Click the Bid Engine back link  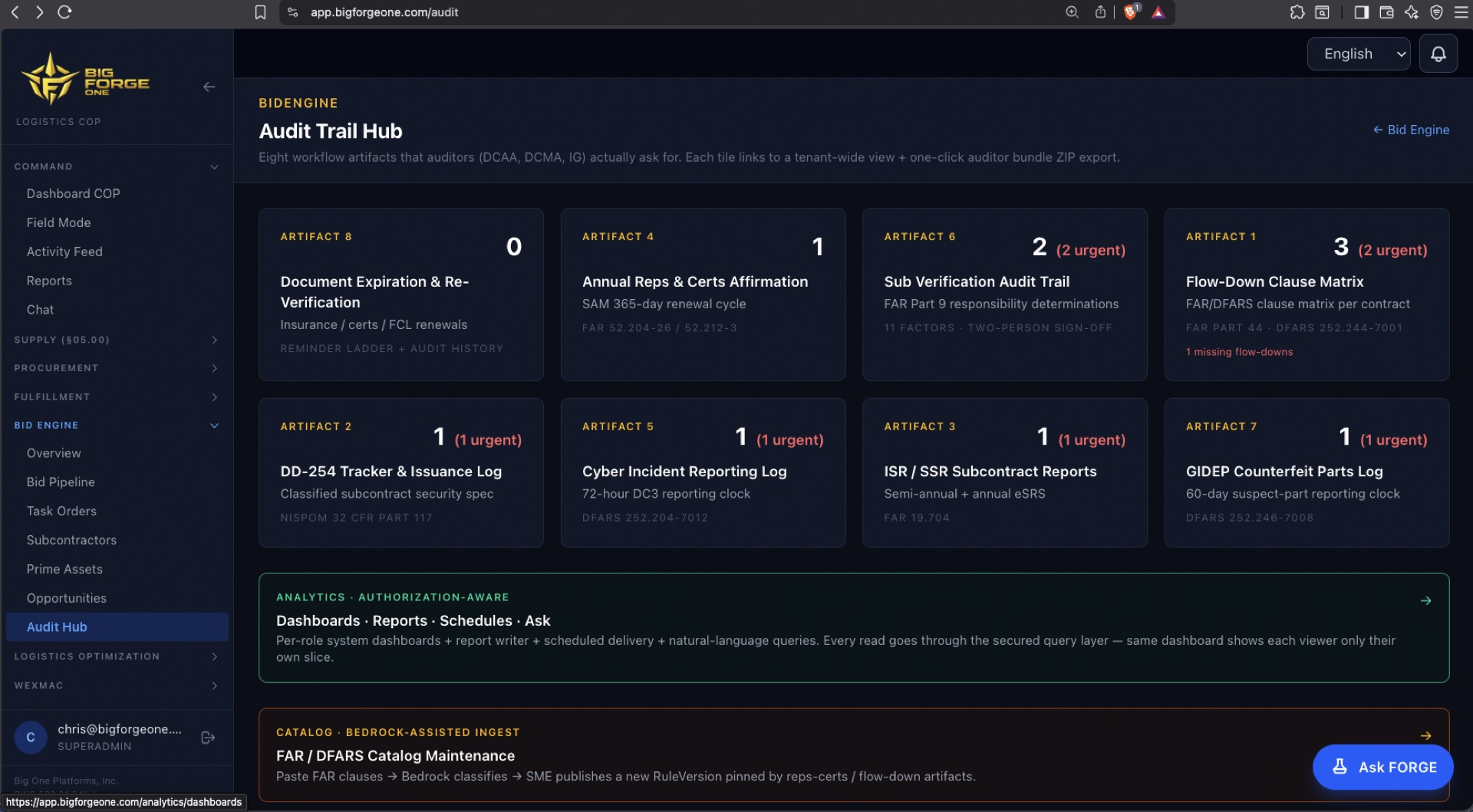click(x=1411, y=130)
